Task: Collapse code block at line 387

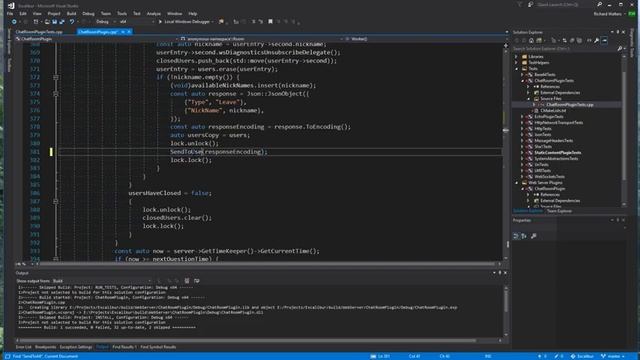Action: (x=56, y=201)
